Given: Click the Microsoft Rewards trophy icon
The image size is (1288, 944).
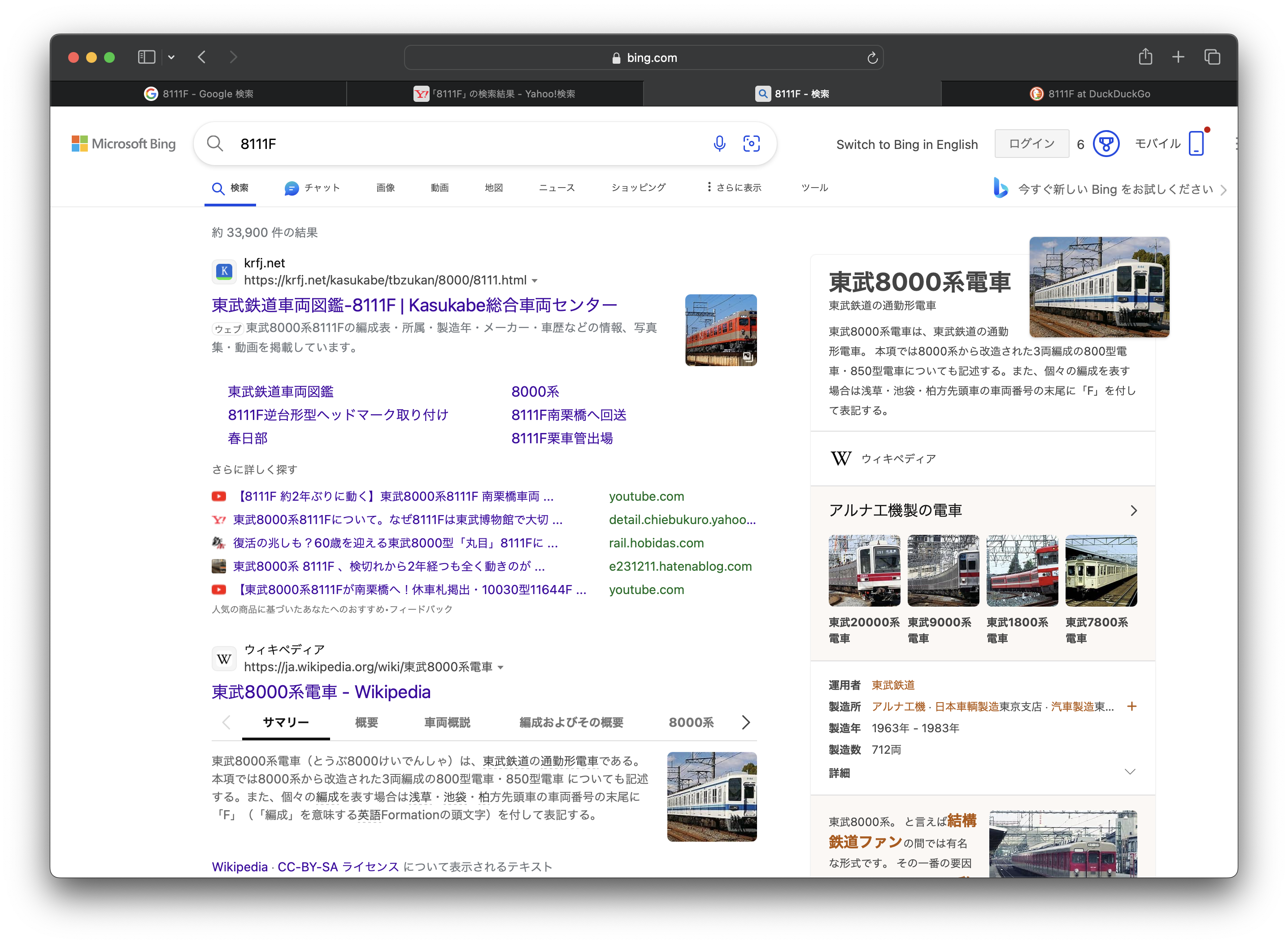Looking at the screenshot, I should tap(1106, 144).
